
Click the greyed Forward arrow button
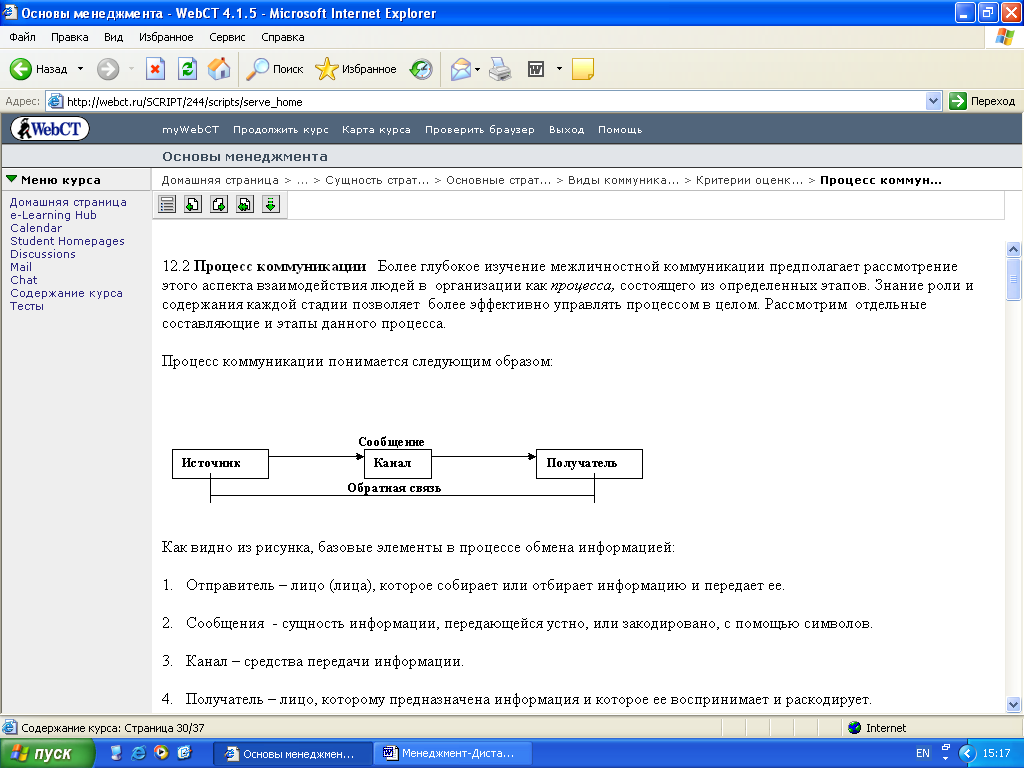(x=108, y=69)
